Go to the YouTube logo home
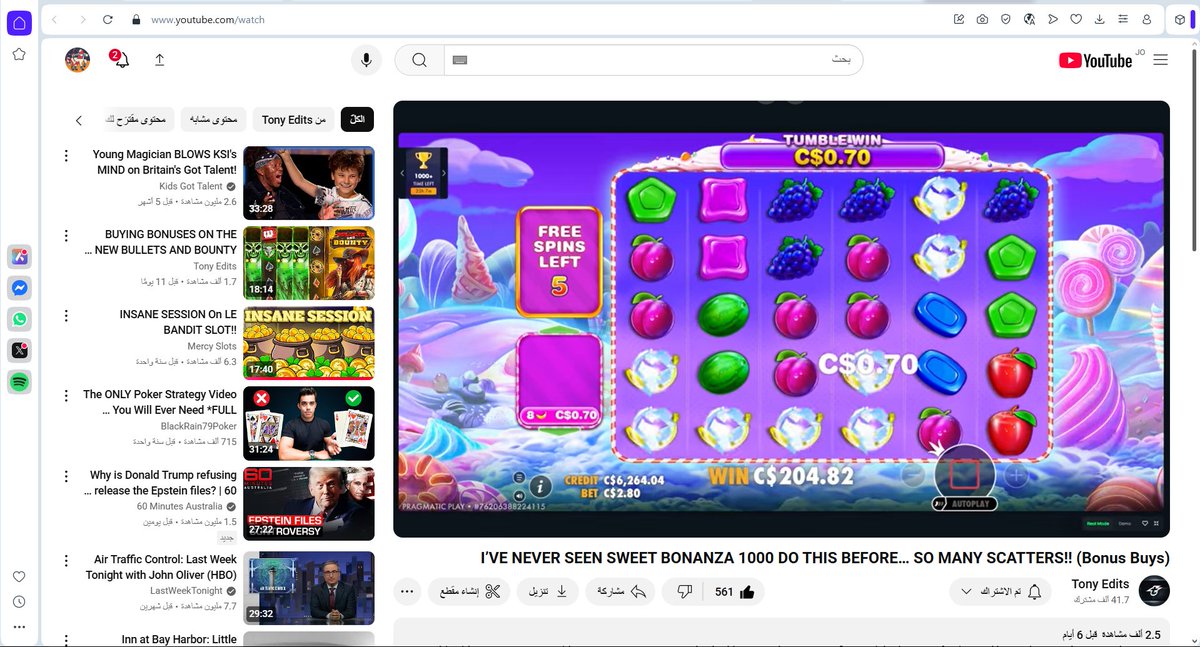The image size is (1200, 647). click(x=1095, y=60)
